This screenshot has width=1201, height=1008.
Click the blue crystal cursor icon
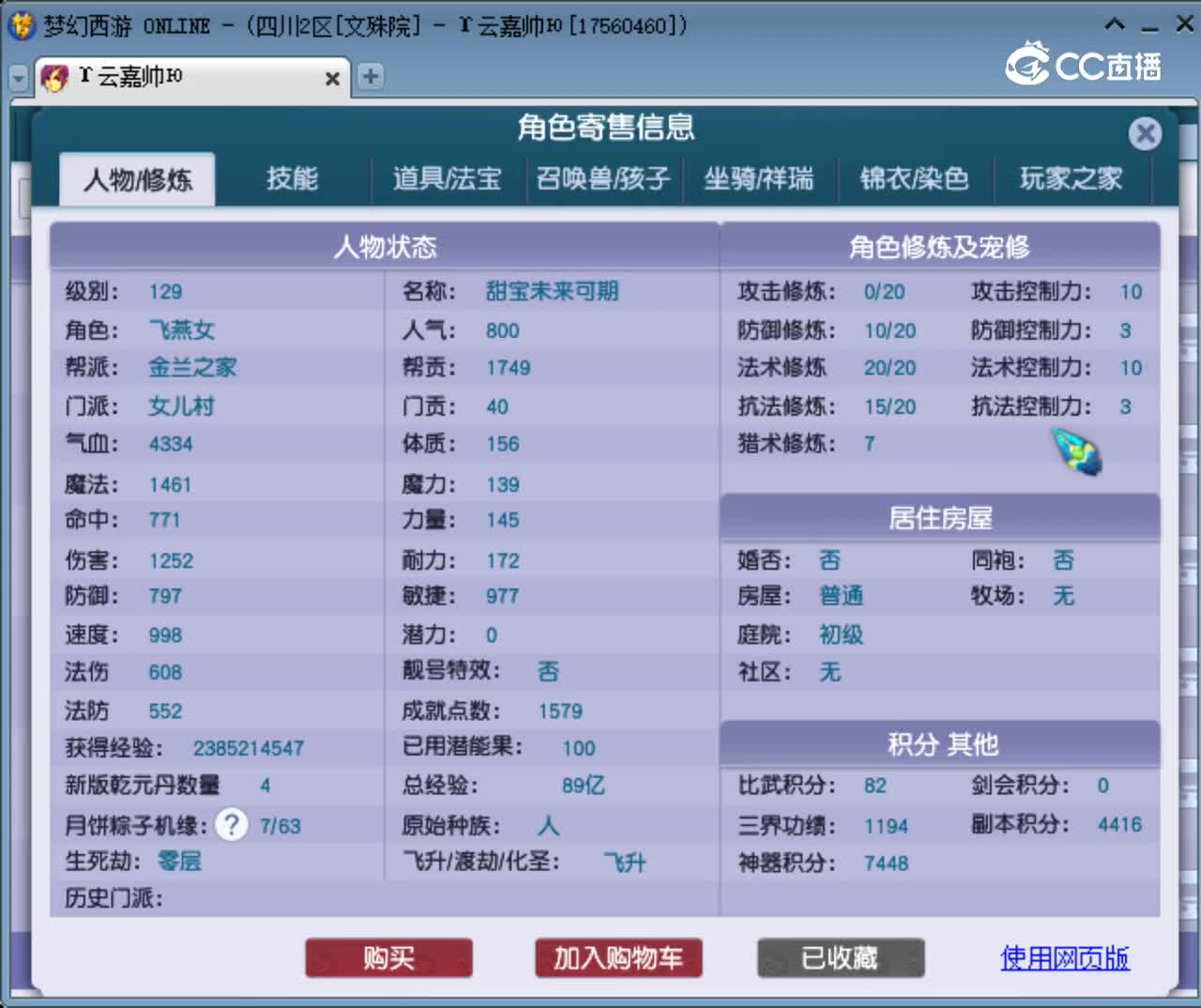(x=1076, y=451)
